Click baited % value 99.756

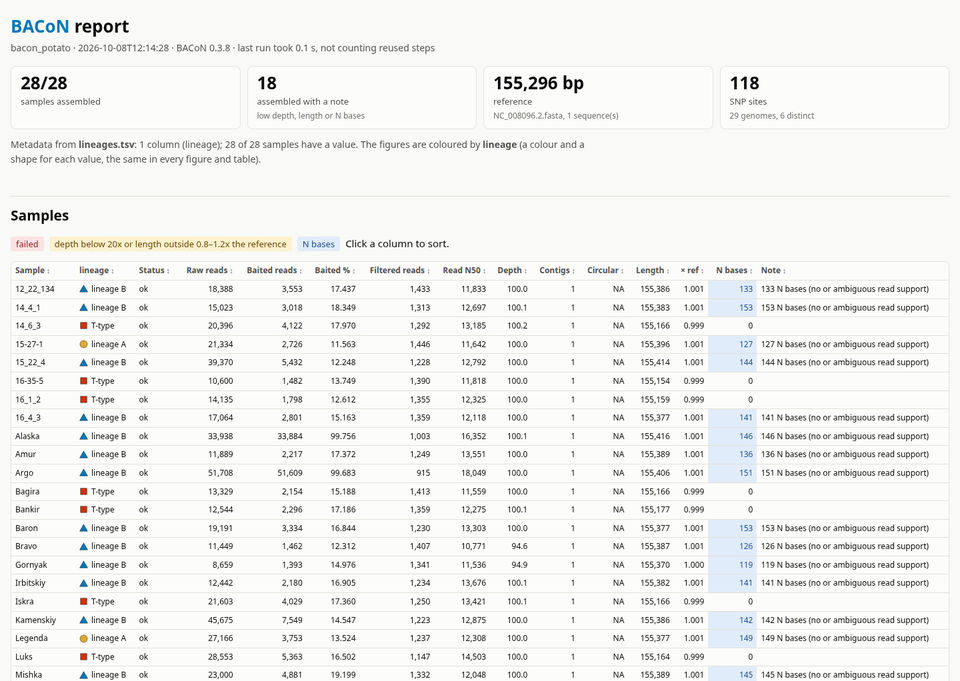tap(343, 436)
